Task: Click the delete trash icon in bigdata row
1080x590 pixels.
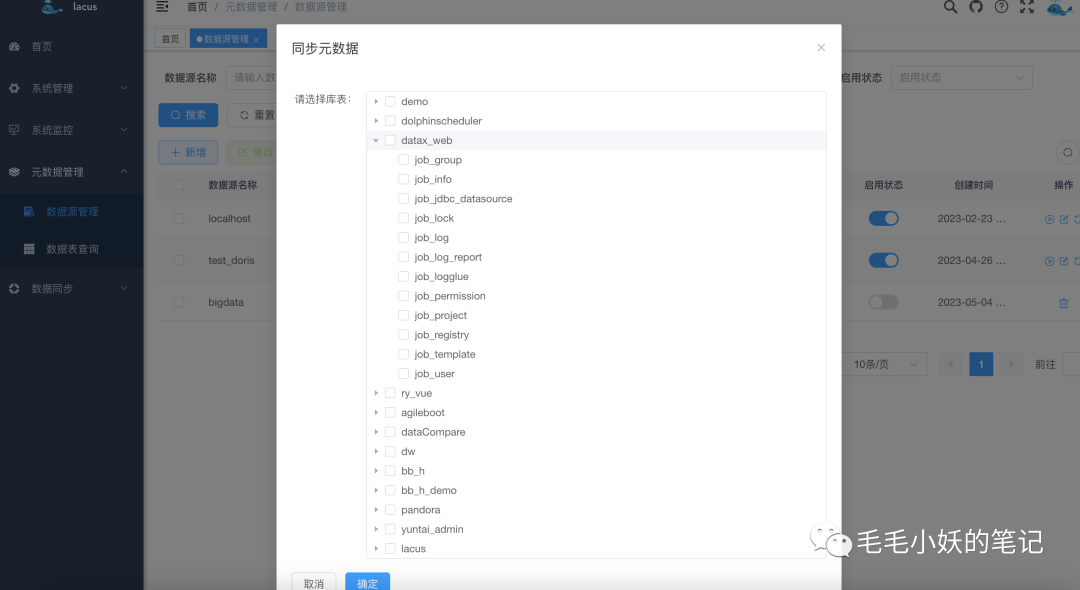Action: 1064,303
